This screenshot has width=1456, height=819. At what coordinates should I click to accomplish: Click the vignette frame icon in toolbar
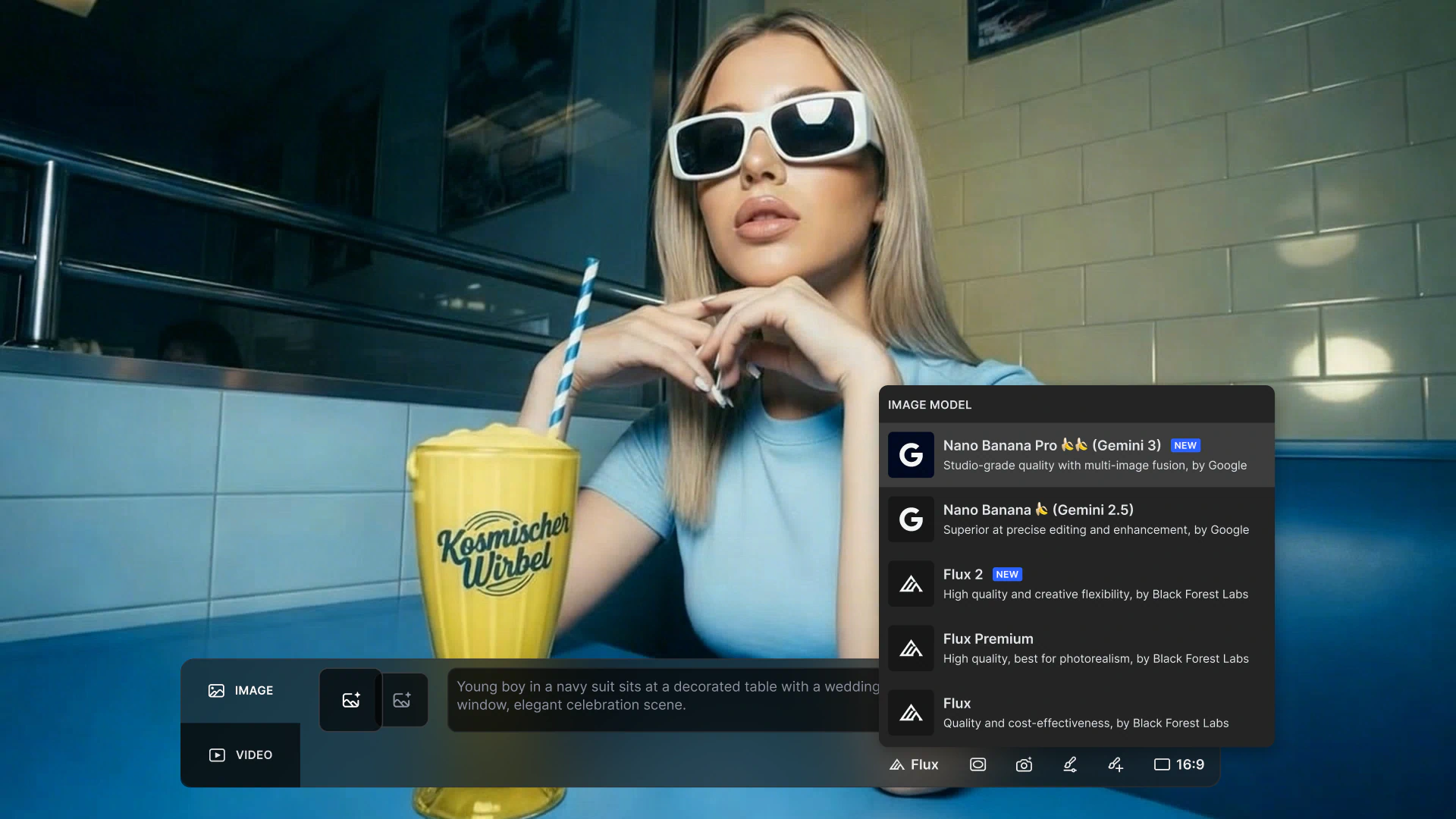point(977,764)
